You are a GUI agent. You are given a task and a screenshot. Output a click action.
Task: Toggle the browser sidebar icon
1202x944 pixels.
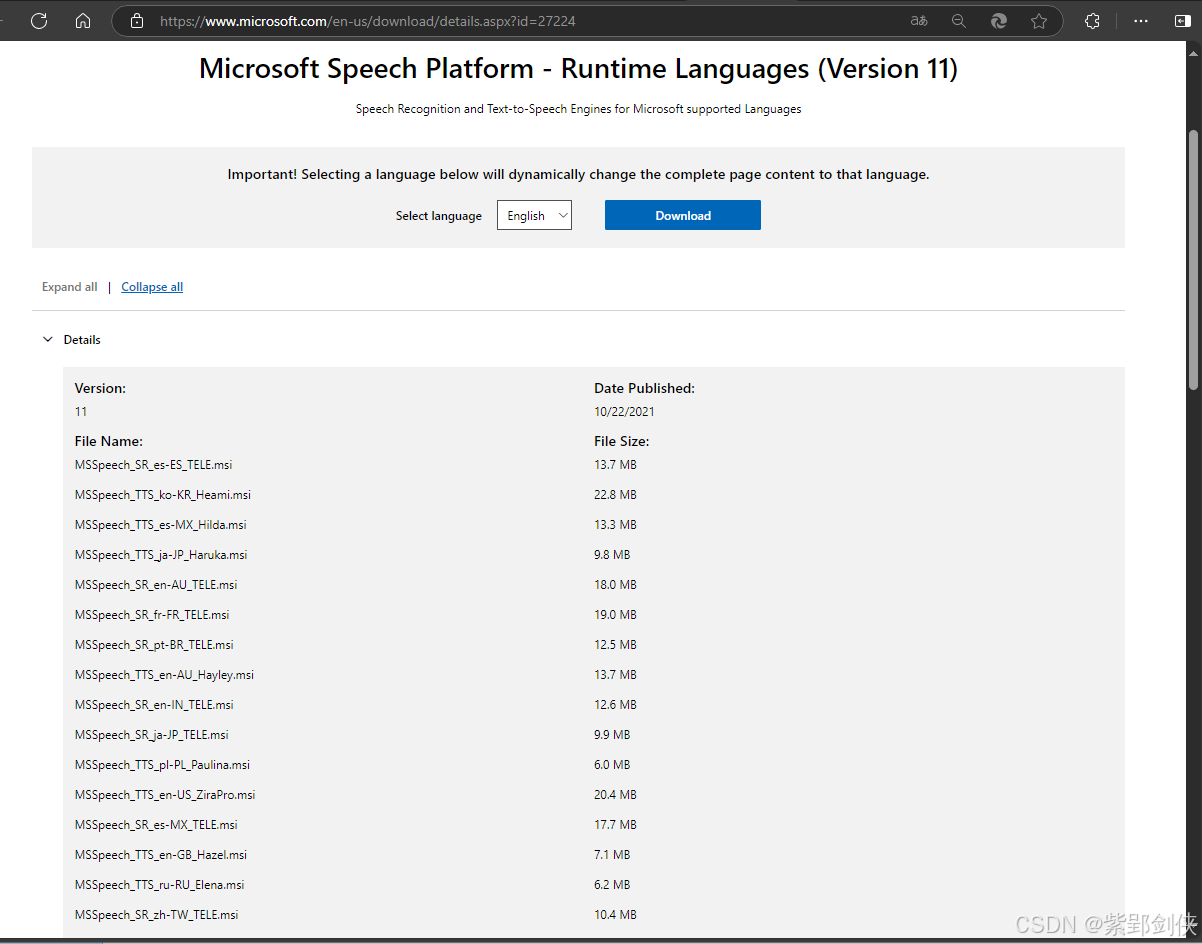1182,20
